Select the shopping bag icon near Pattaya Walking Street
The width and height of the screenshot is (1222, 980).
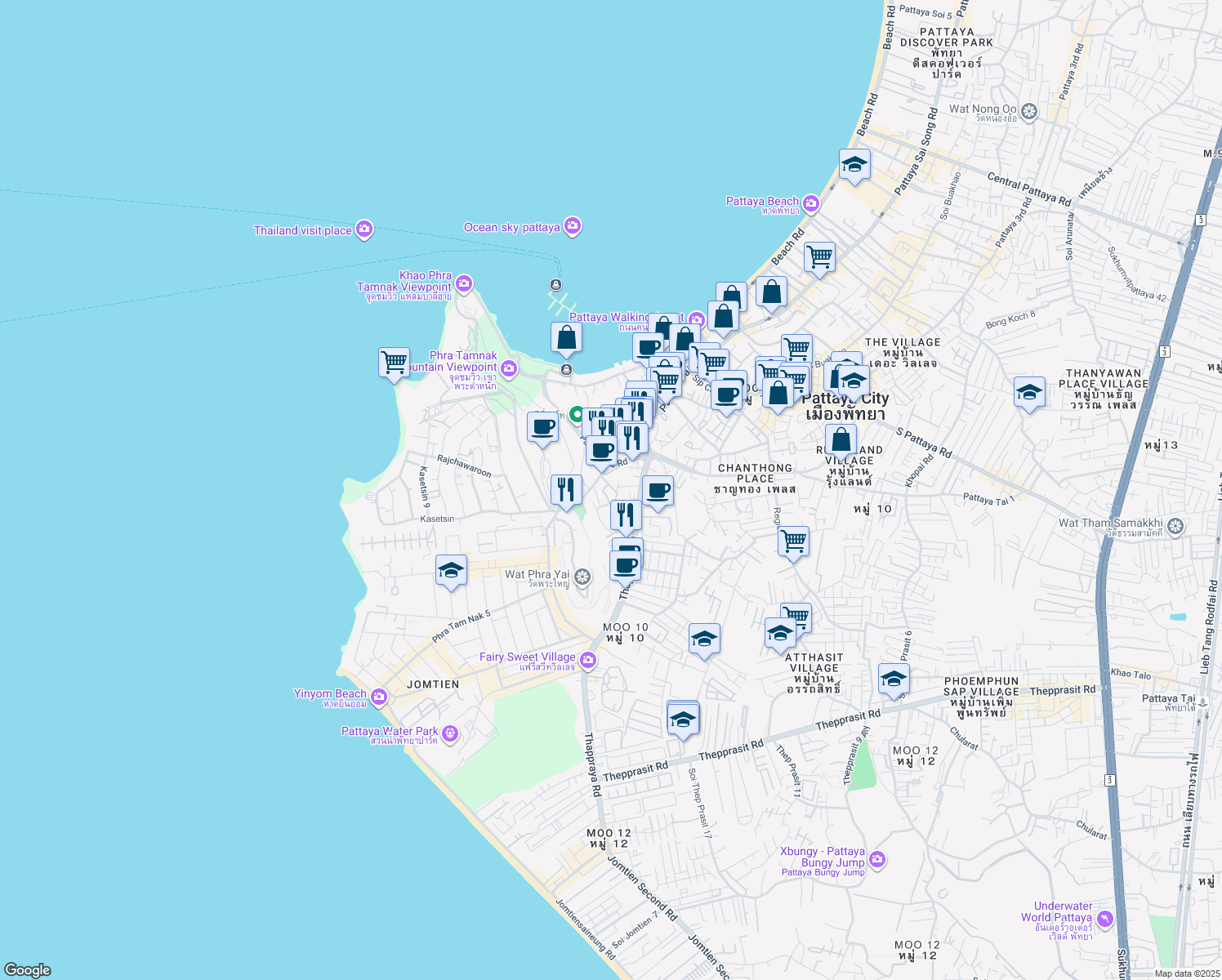[566, 337]
